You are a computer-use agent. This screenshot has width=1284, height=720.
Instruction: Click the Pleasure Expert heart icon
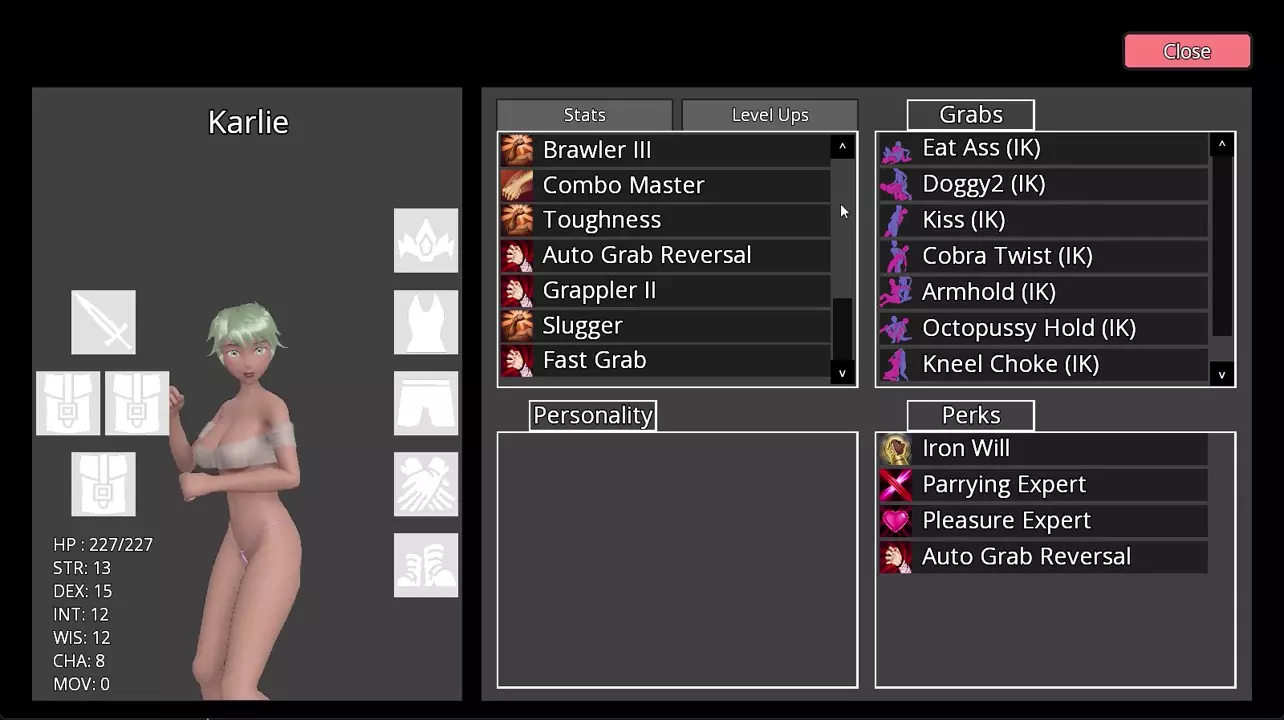(x=896, y=521)
